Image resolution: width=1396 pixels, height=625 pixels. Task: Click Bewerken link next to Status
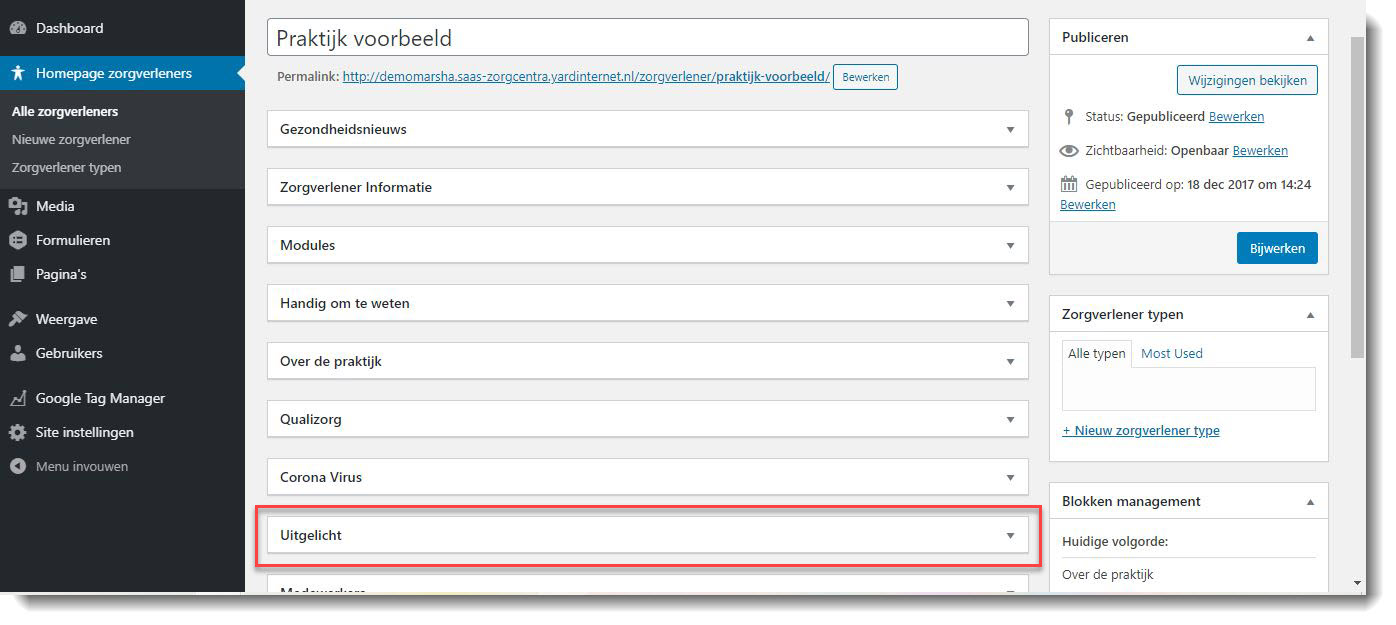click(1236, 117)
